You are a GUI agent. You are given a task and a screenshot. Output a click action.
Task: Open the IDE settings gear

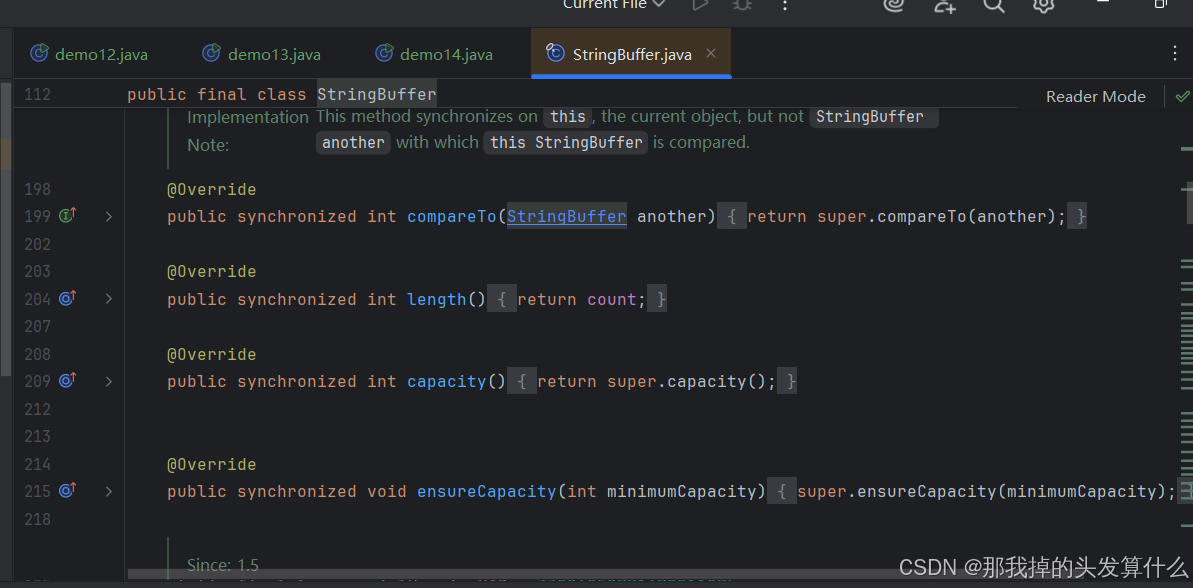tap(1043, 5)
